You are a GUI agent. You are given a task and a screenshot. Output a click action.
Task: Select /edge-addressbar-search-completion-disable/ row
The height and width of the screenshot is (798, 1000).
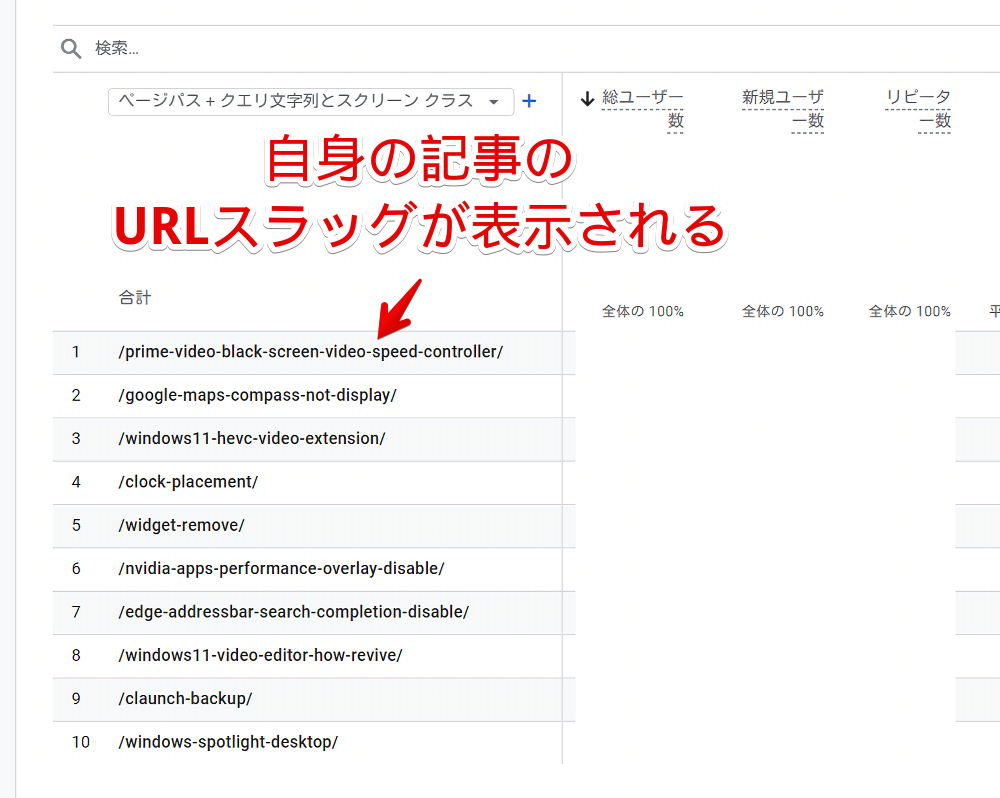click(314, 612)
